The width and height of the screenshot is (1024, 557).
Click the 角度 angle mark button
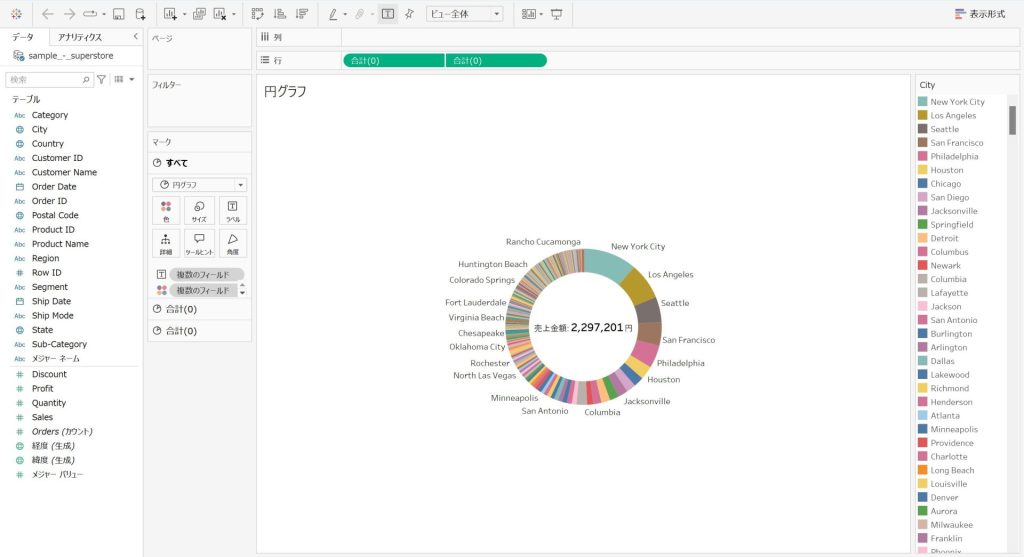232,243
